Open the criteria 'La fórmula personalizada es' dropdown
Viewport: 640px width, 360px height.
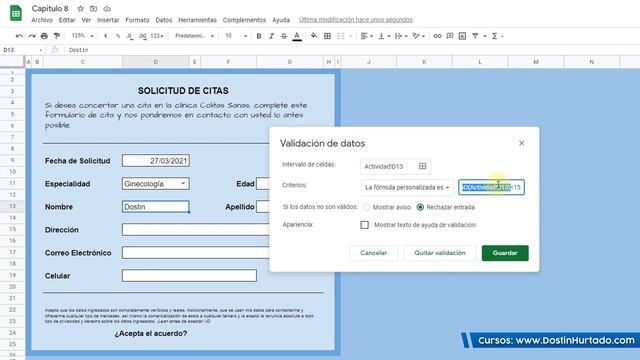point(407,187)
